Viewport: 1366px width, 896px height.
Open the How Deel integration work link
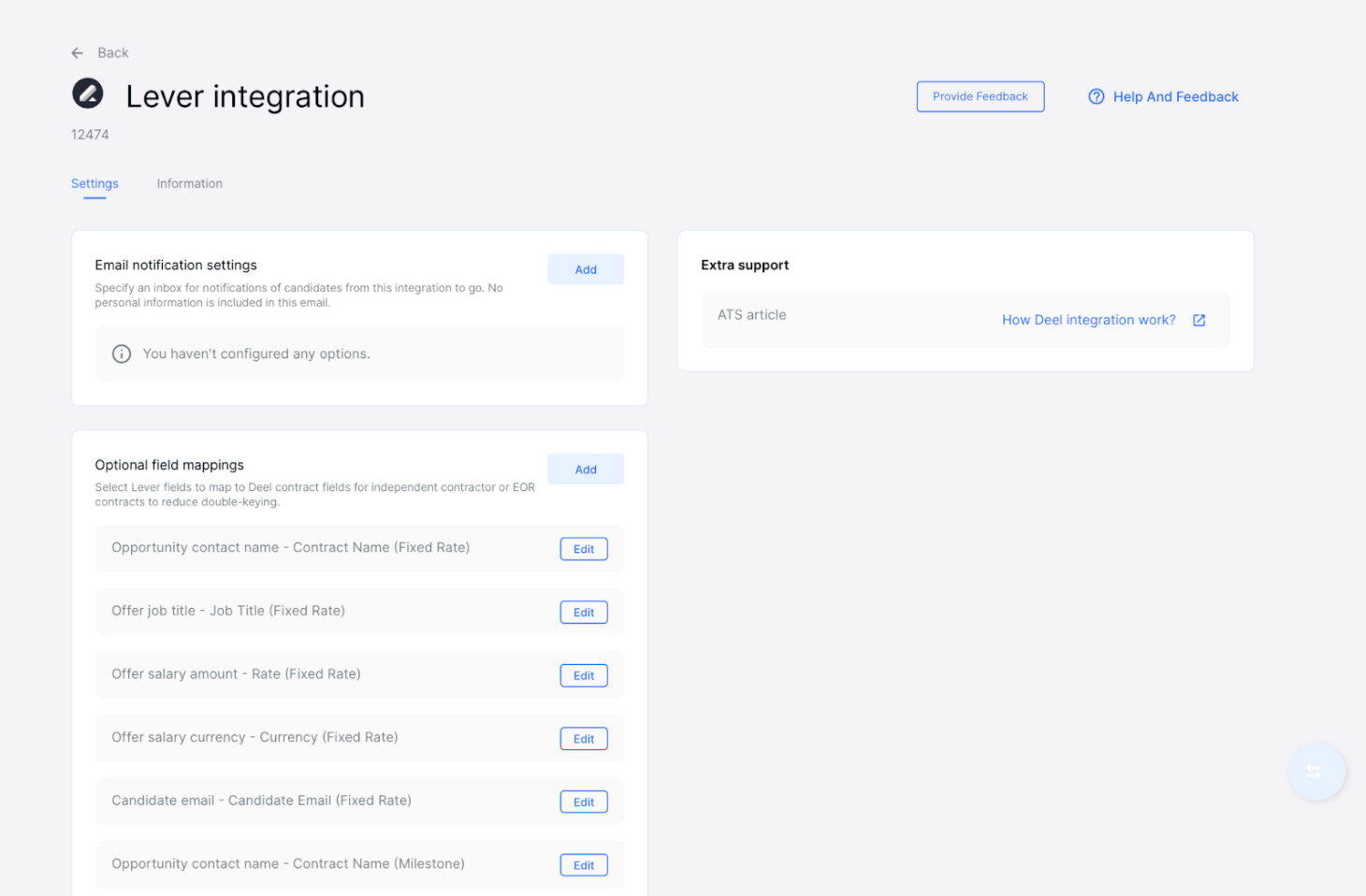pos(1088,320)
